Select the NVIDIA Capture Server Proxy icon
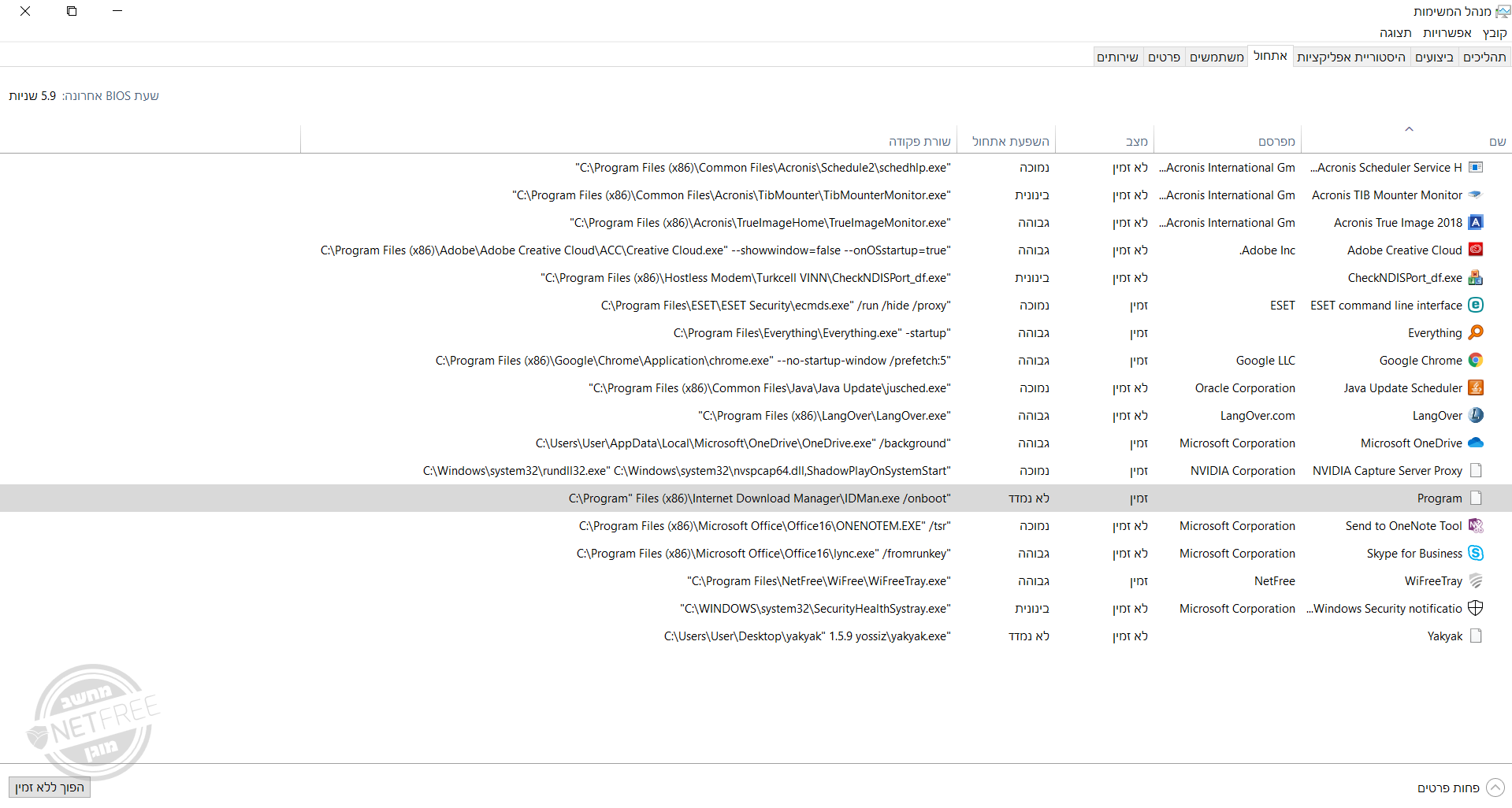Image resolution: width=1512 pixels, height=808 pixels. click(x=1476, y=471)
